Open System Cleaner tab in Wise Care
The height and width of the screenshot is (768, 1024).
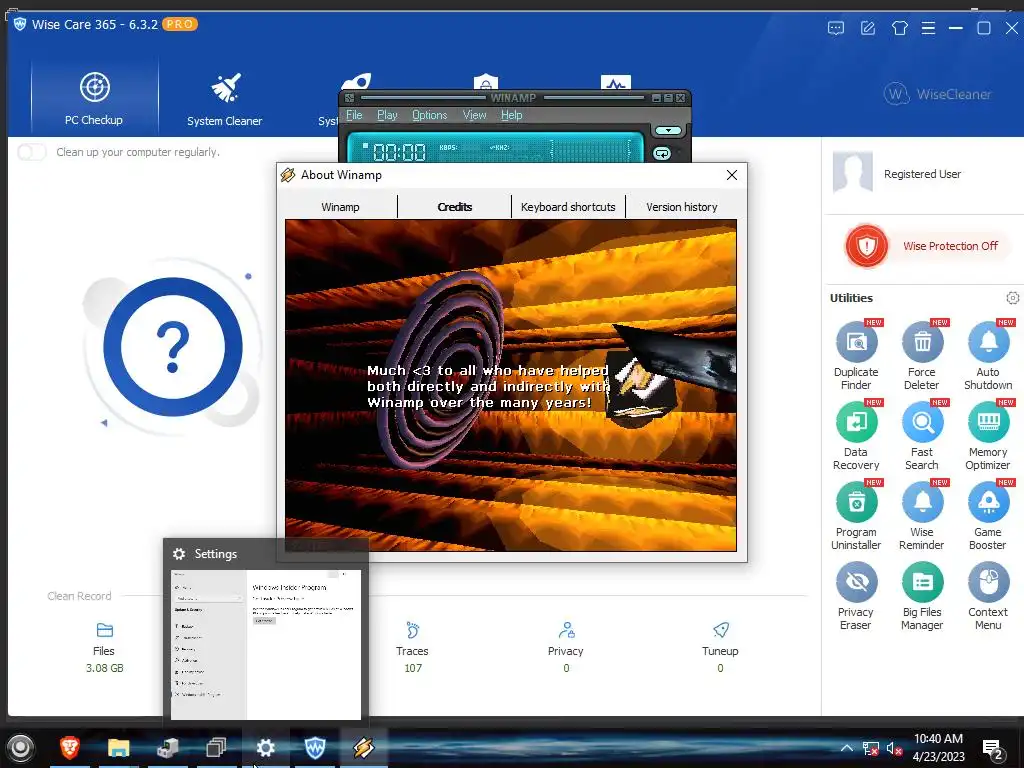tap(225, 98)
